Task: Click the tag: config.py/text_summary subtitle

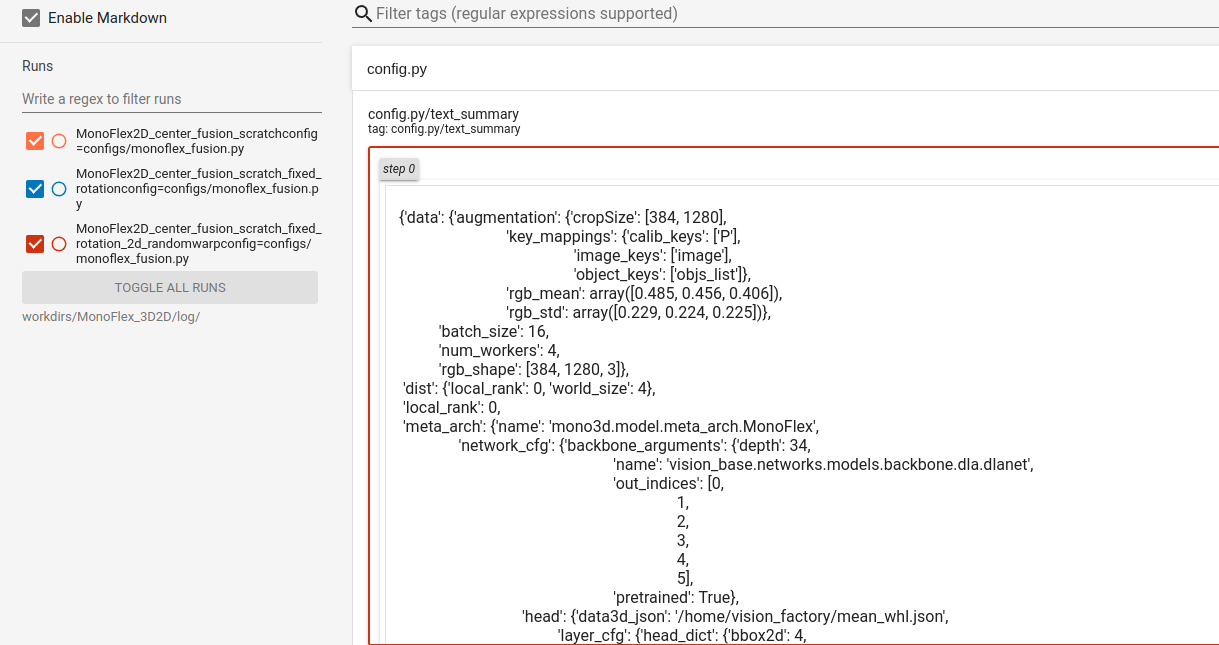Action: click(444, 129)
